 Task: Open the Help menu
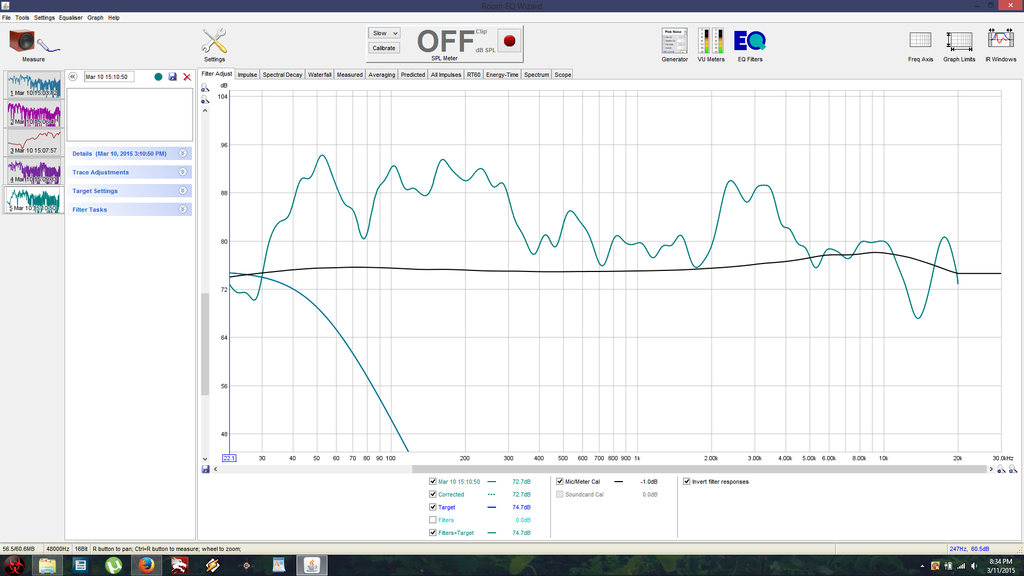[x=114, y=18]
